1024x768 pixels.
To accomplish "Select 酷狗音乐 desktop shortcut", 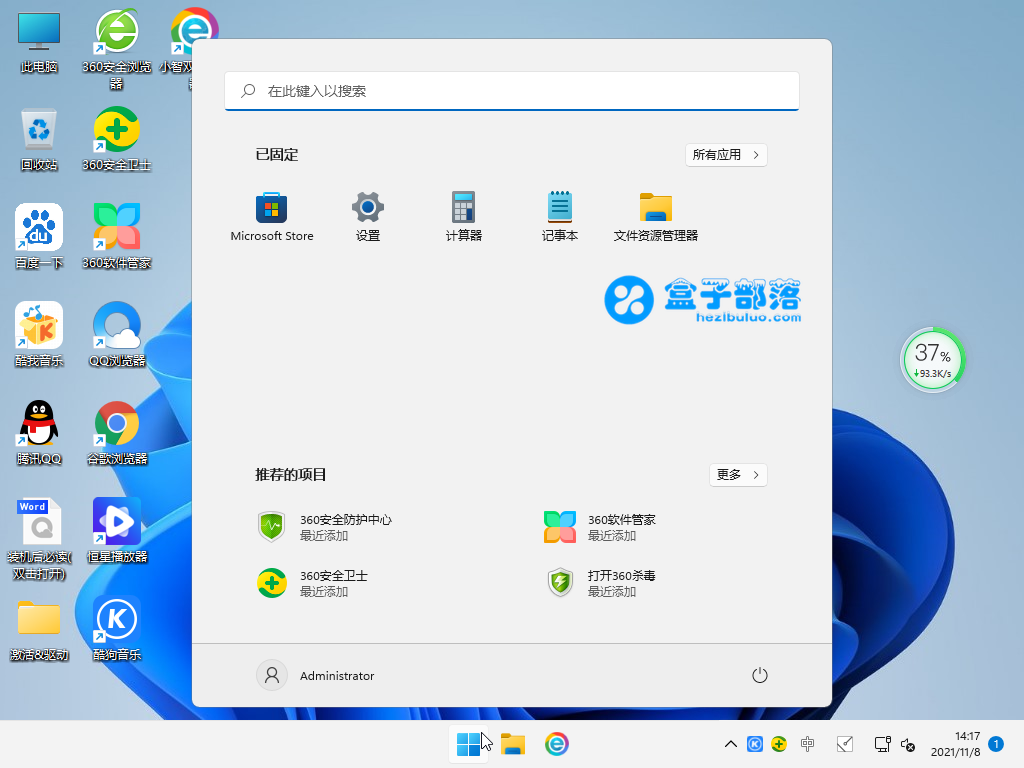I will tap(116, 628).
